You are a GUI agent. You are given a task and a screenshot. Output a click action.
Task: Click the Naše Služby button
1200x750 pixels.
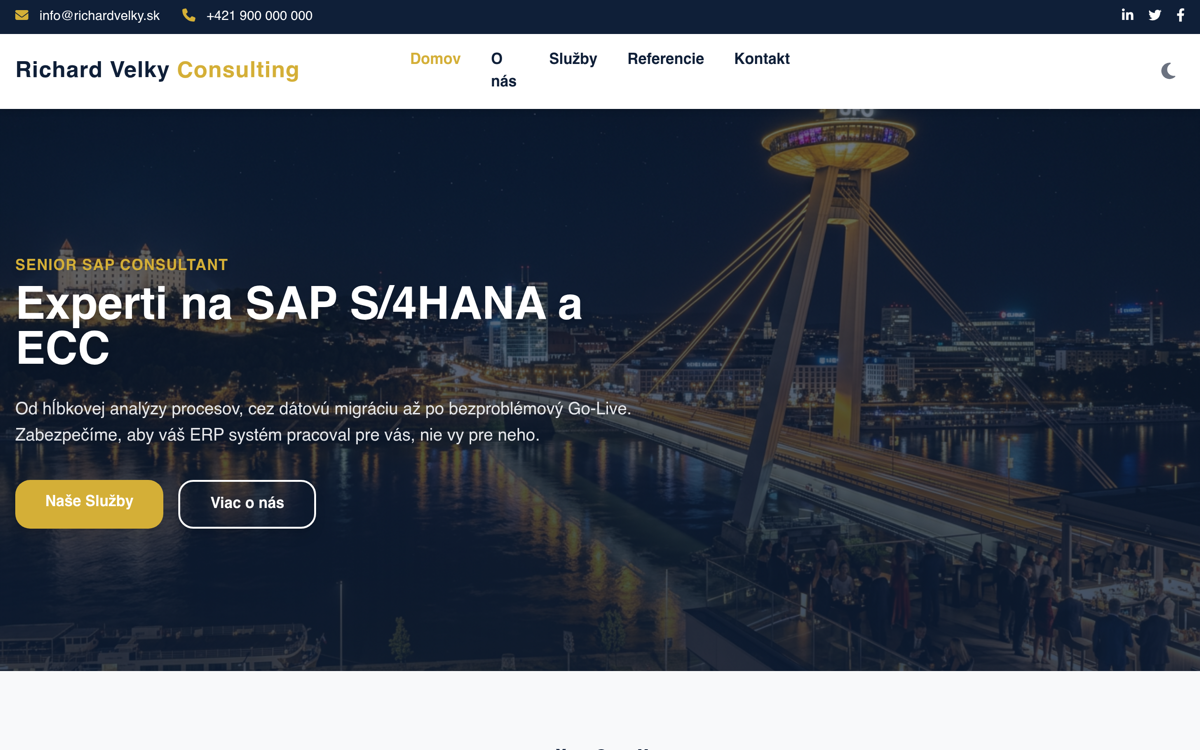point(88,503)
